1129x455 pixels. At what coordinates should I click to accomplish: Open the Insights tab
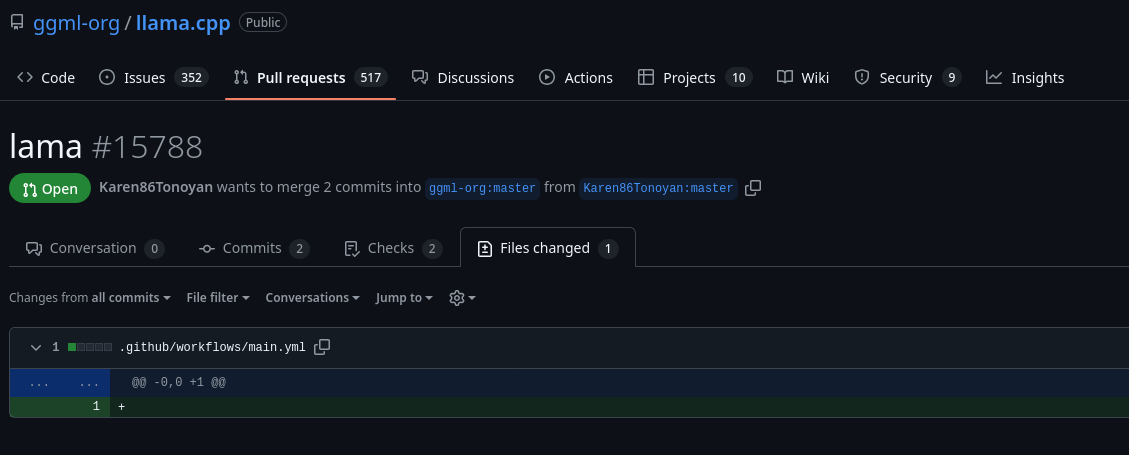click(x=1025, y=78)
